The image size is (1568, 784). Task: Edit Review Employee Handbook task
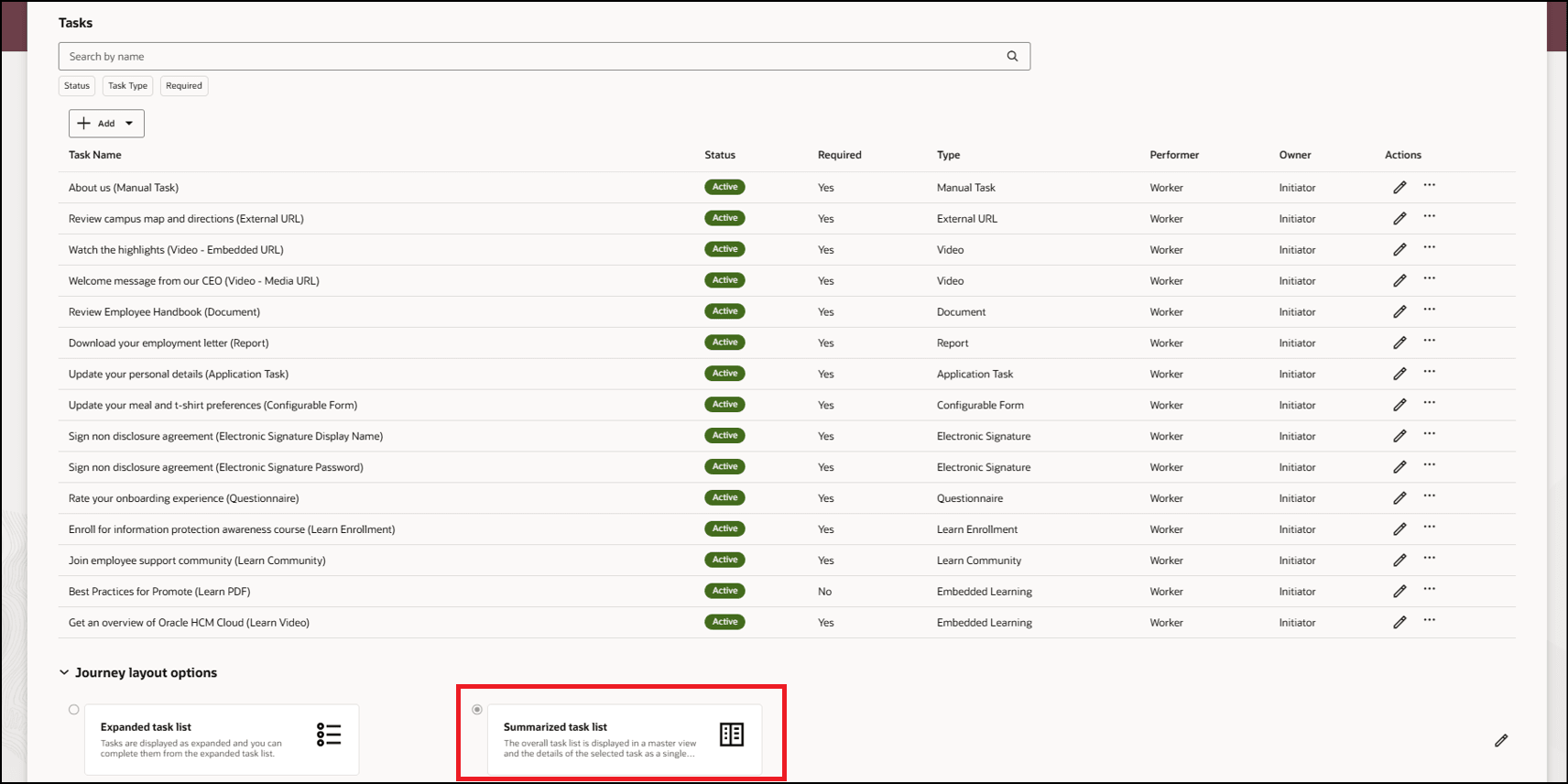click(1399, 312)
